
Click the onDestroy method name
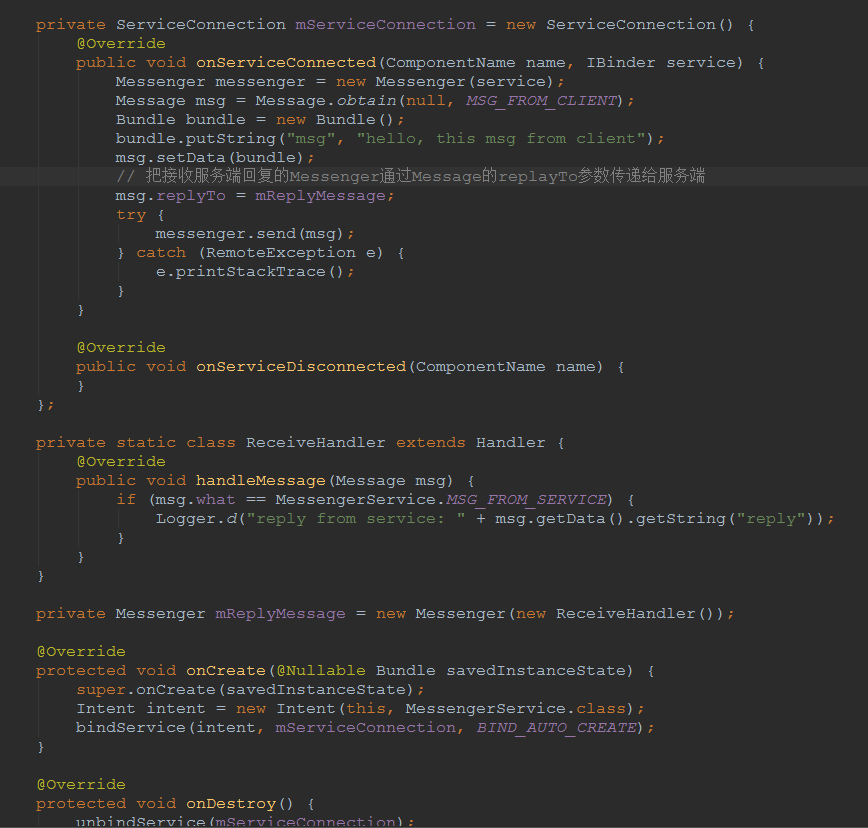point(231,804)
